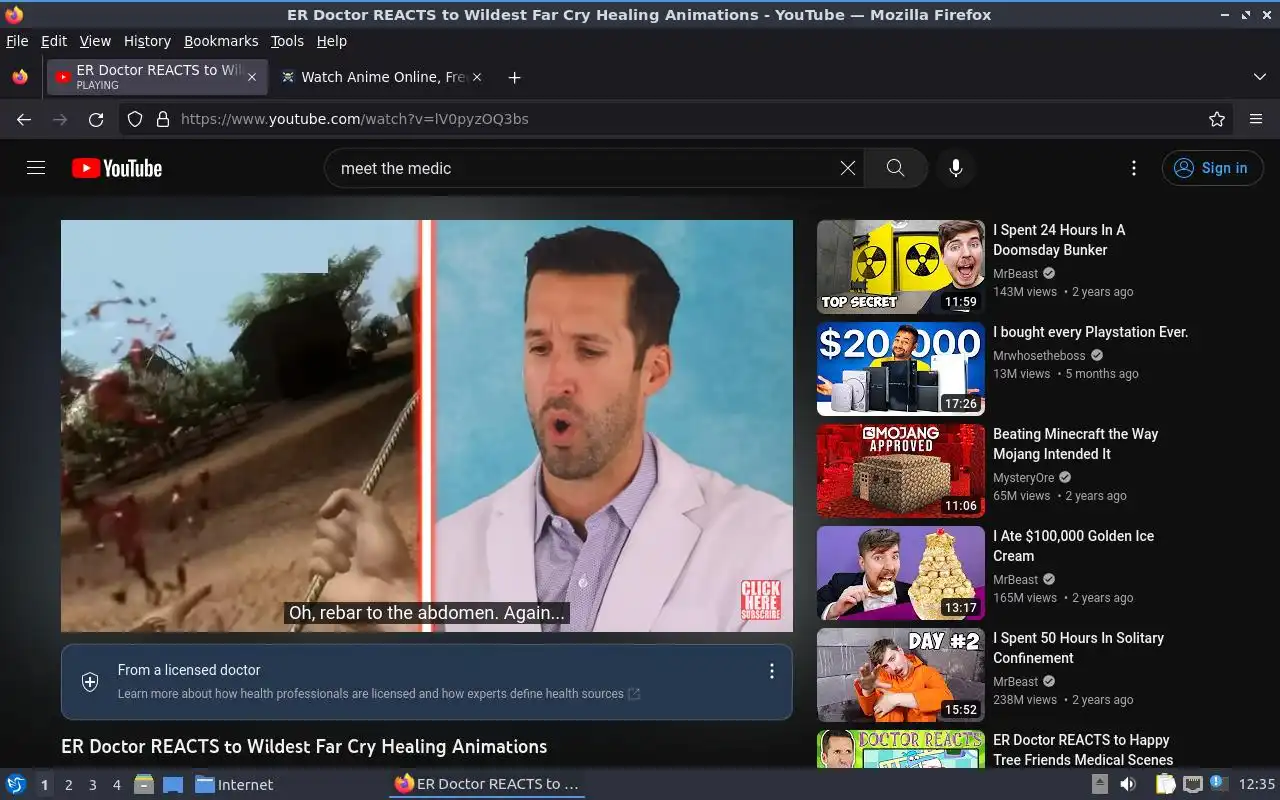
Task: Open 'ER Doctor REACTS to Happy Tree Friends'
Action: (1083, 750)
